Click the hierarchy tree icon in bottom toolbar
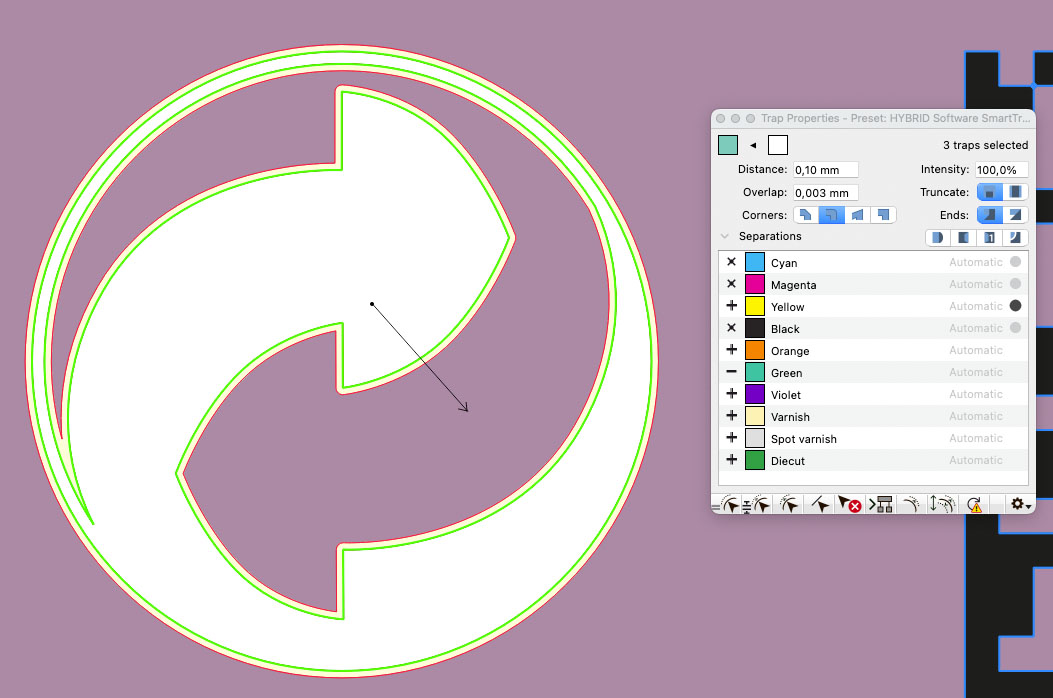1053x698 pixels. pyautogui.click(x=881, y=505)
